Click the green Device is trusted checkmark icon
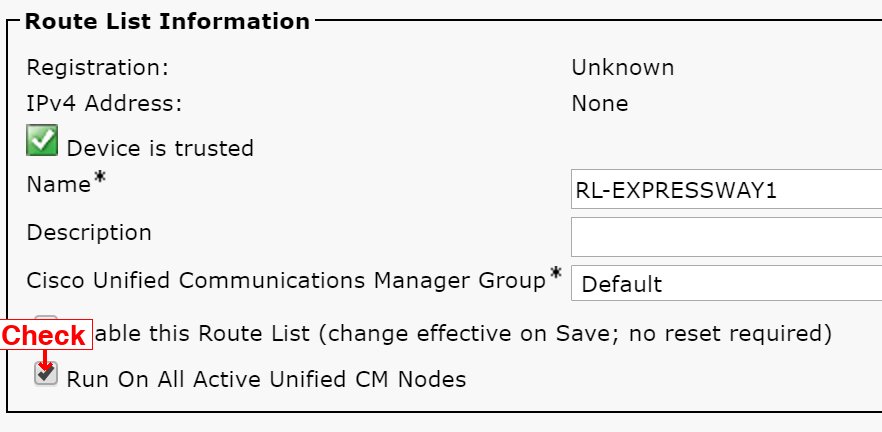882x432 pixels. tap(42, 140)
